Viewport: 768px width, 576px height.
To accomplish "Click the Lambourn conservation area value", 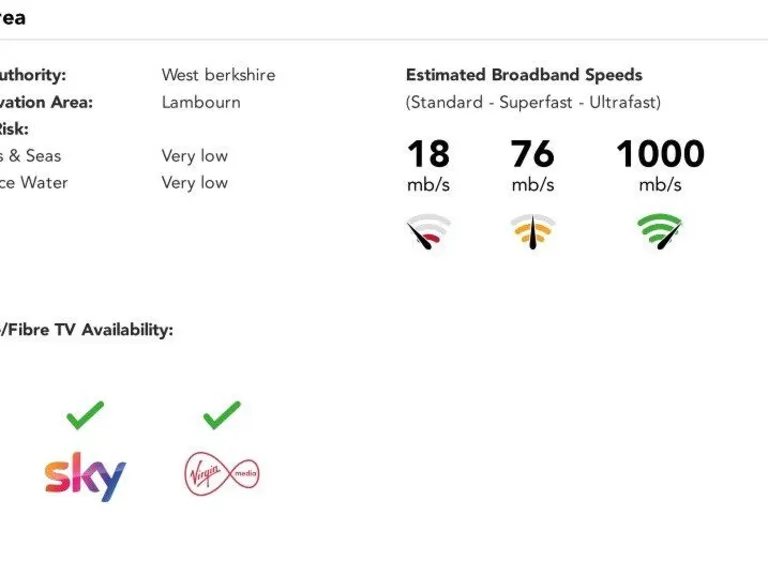I will coord(201,102).
